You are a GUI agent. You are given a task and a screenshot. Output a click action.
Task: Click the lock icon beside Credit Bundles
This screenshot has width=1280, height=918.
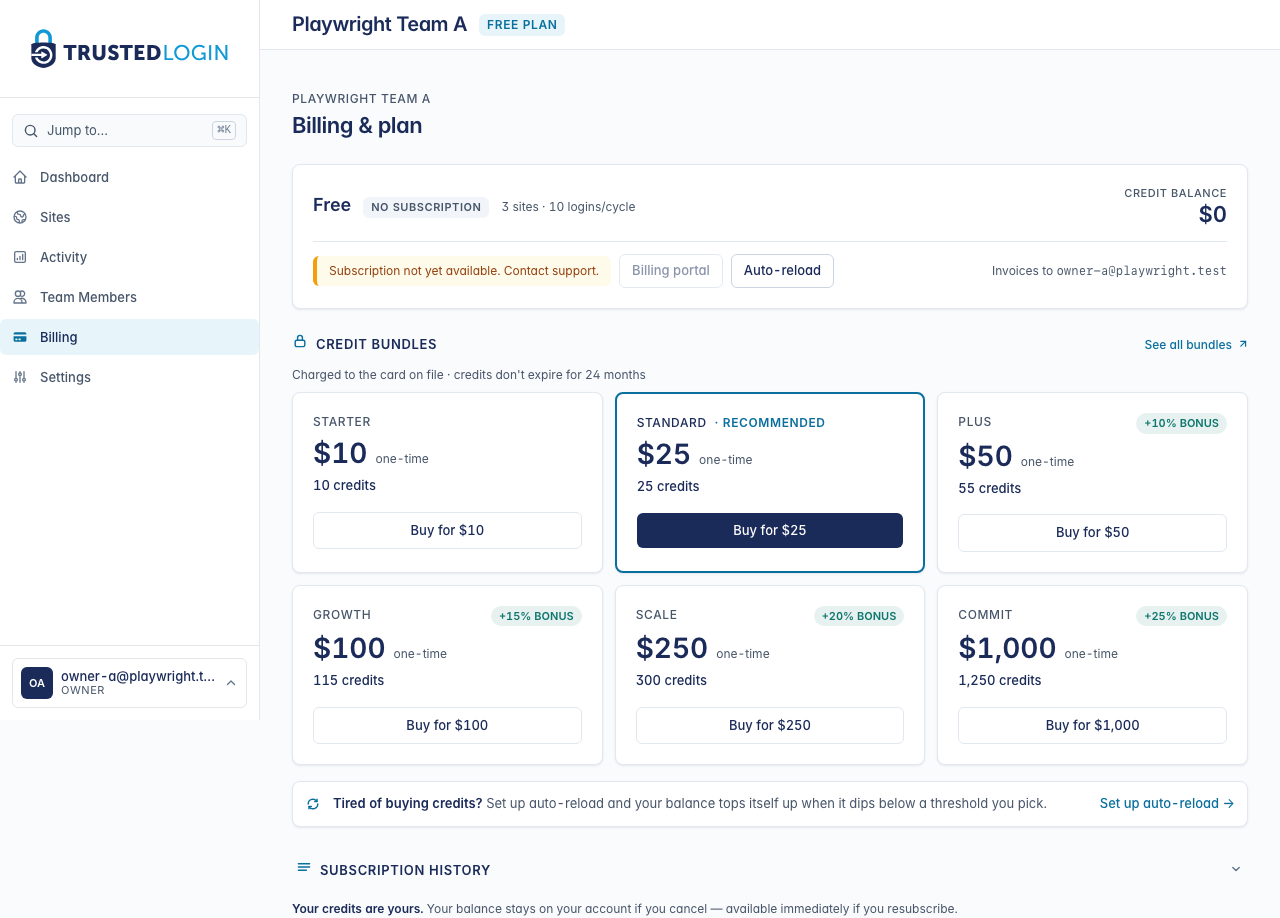(299, 341)
